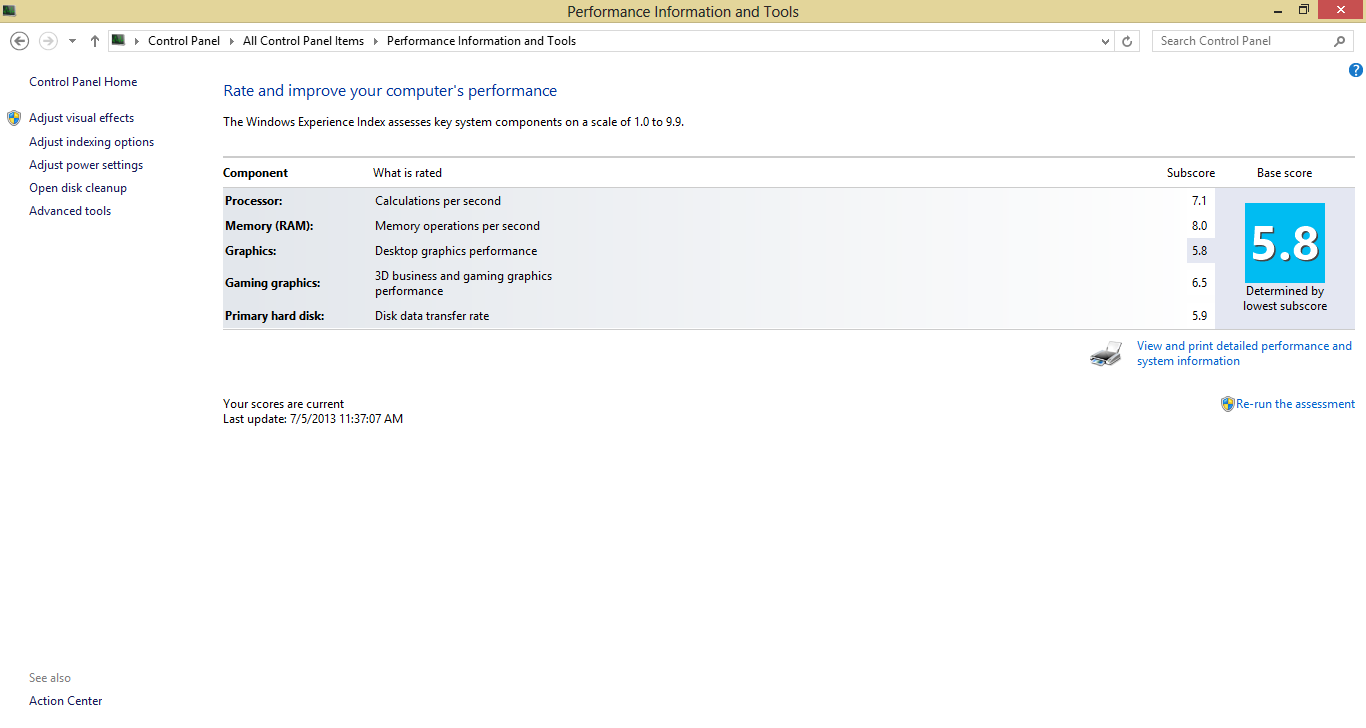Click the Primary hard disk subscore 5.9
Screen dimensions: 1366x728
[x=1199, y=316]
